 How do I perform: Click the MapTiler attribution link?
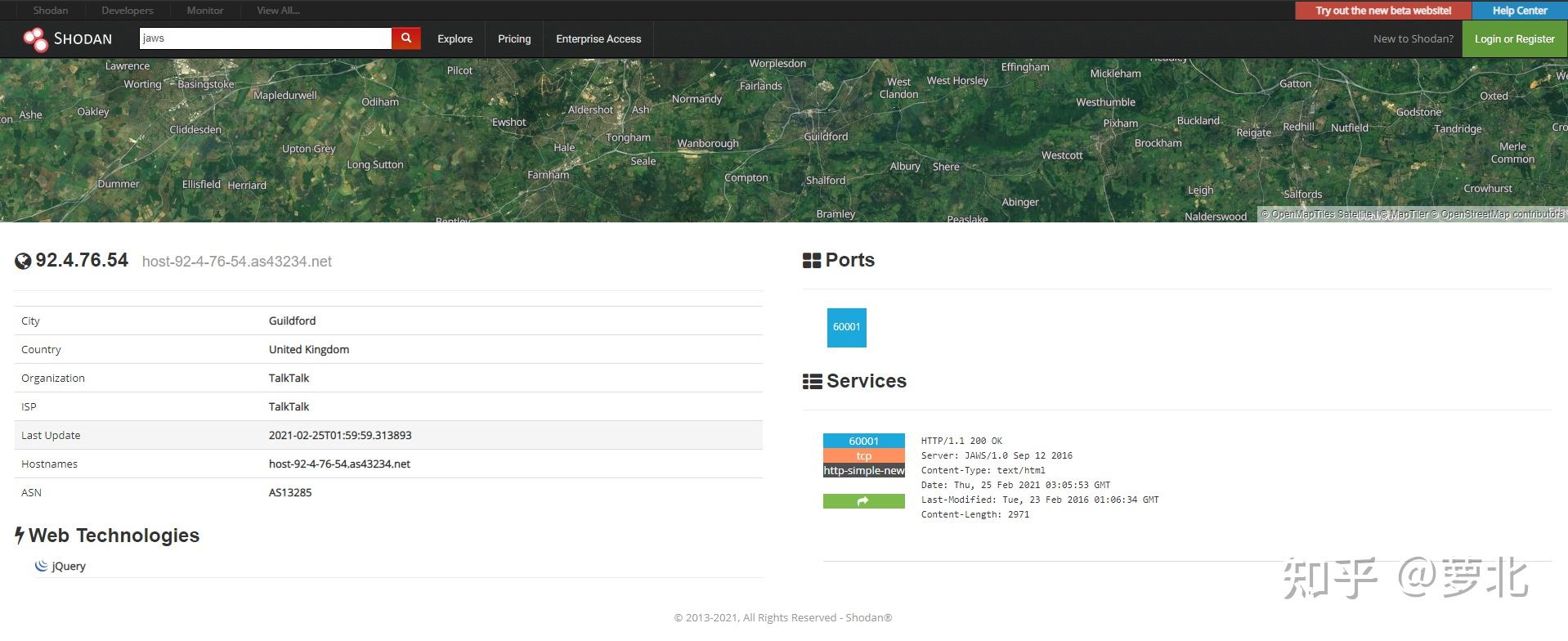pos(1404,214)
